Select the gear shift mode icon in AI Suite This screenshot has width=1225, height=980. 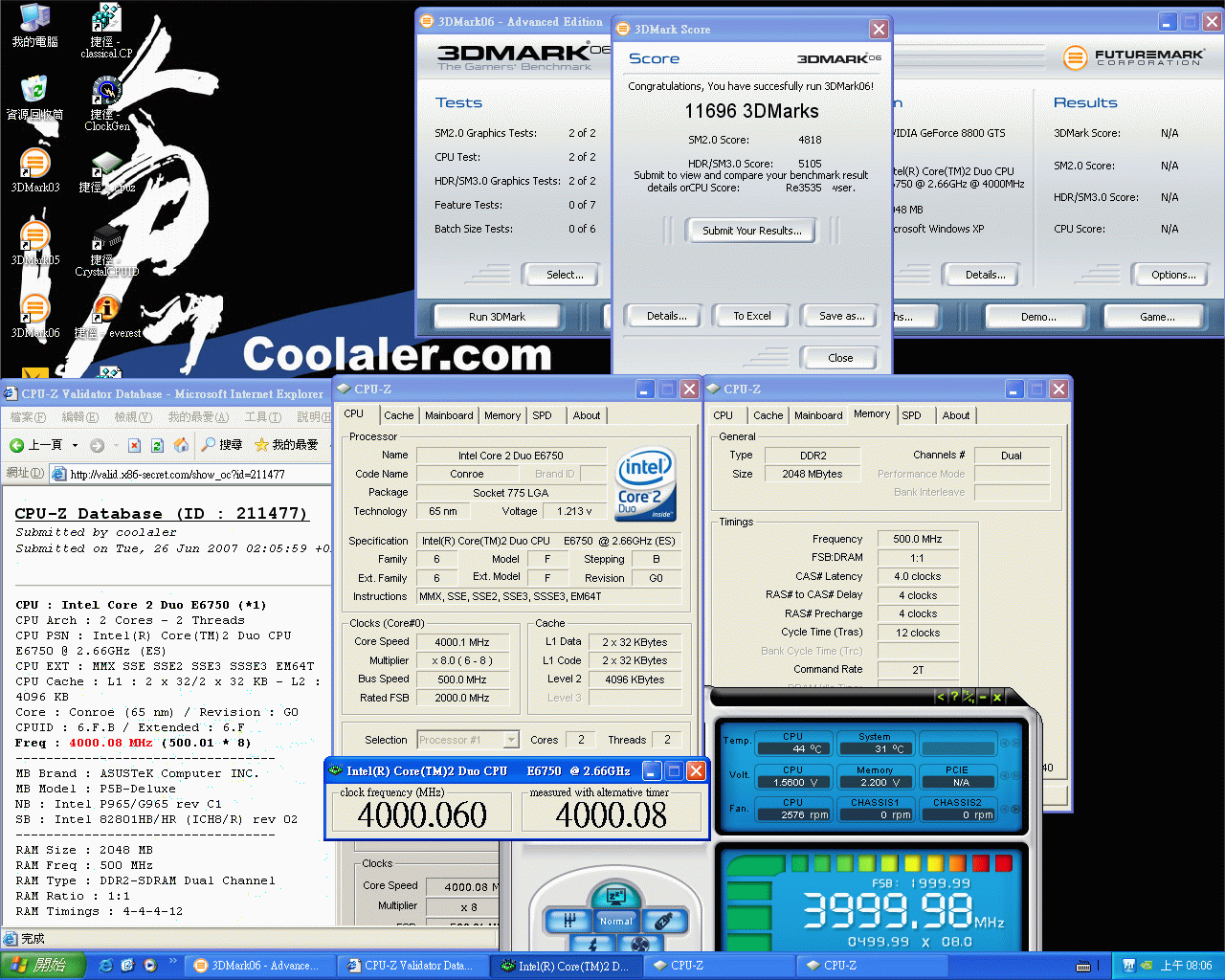(x=568, y=921)
